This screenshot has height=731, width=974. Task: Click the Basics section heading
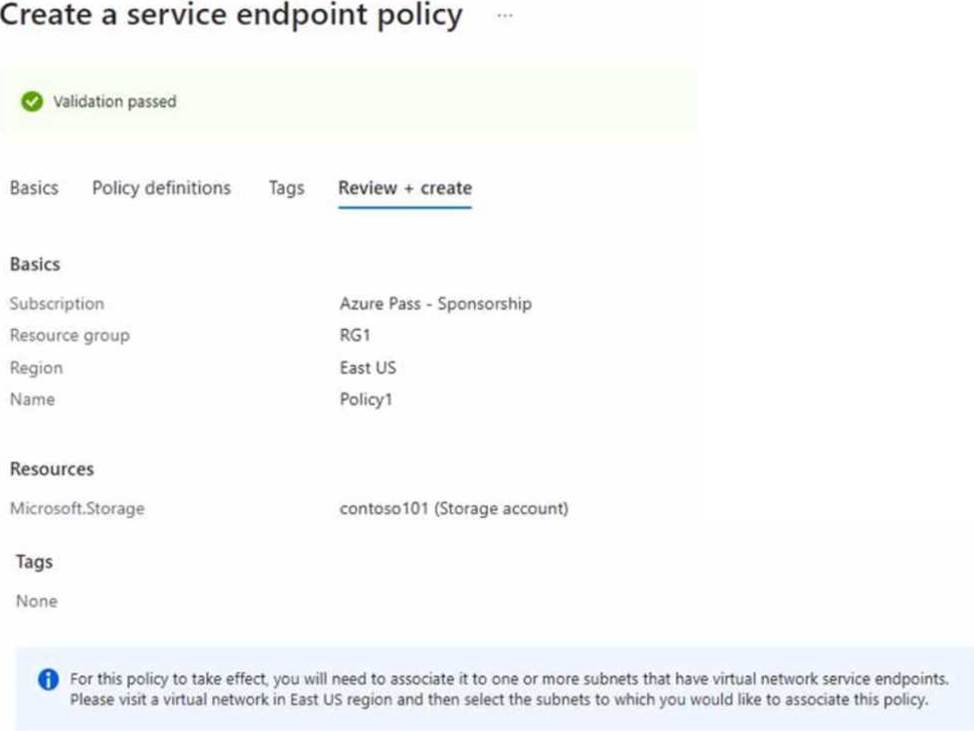35,264
